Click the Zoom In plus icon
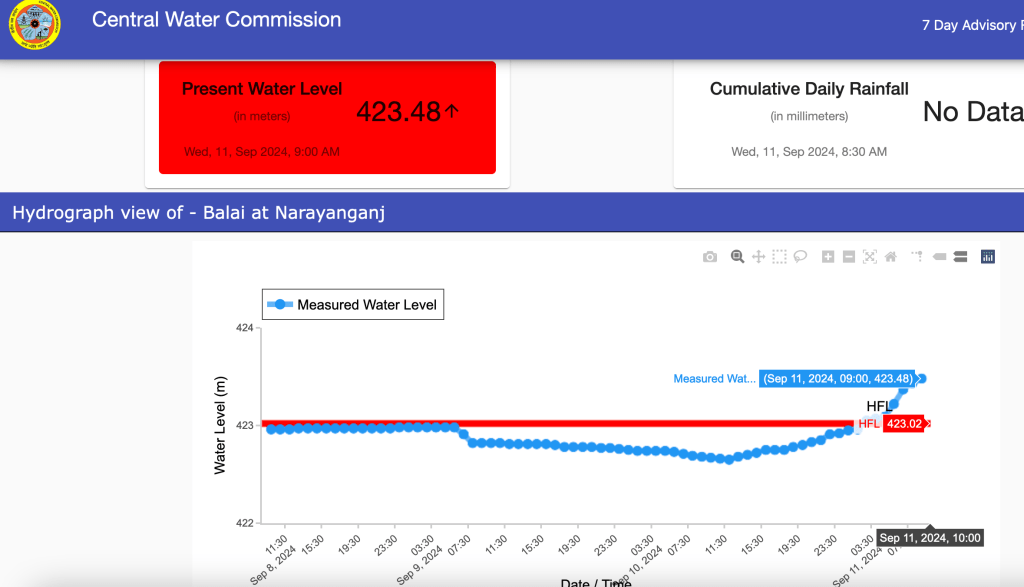The width and height of the screenshot is (1024, 587). [828, 257]
